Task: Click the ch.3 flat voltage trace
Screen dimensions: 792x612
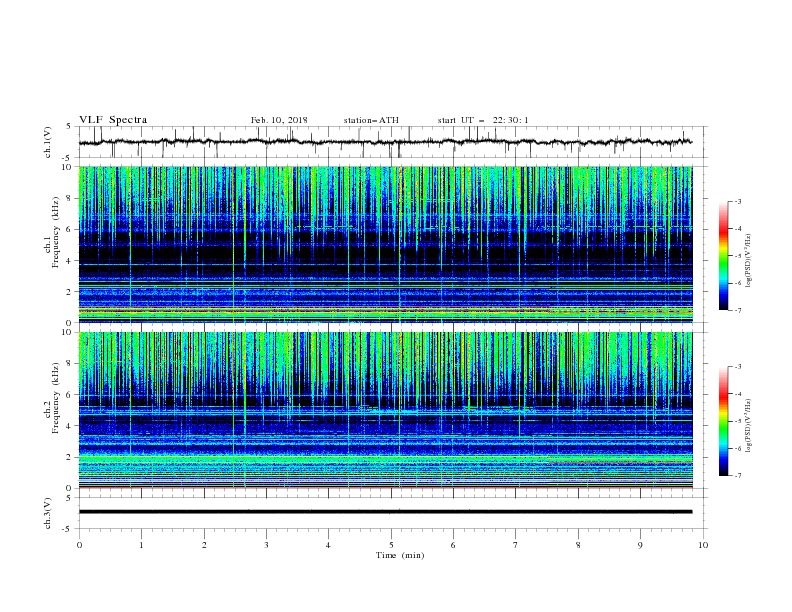Action: pos(385,512)
